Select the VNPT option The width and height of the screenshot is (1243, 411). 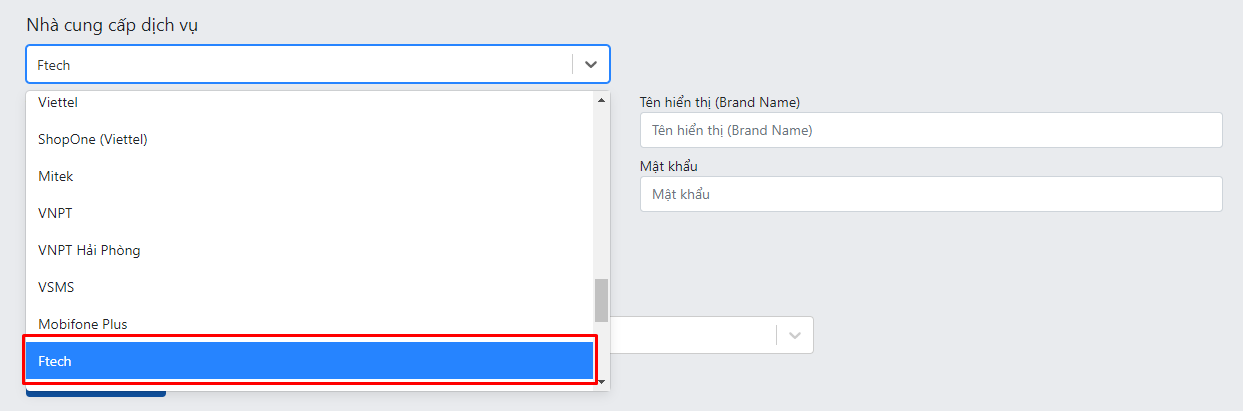310,213
